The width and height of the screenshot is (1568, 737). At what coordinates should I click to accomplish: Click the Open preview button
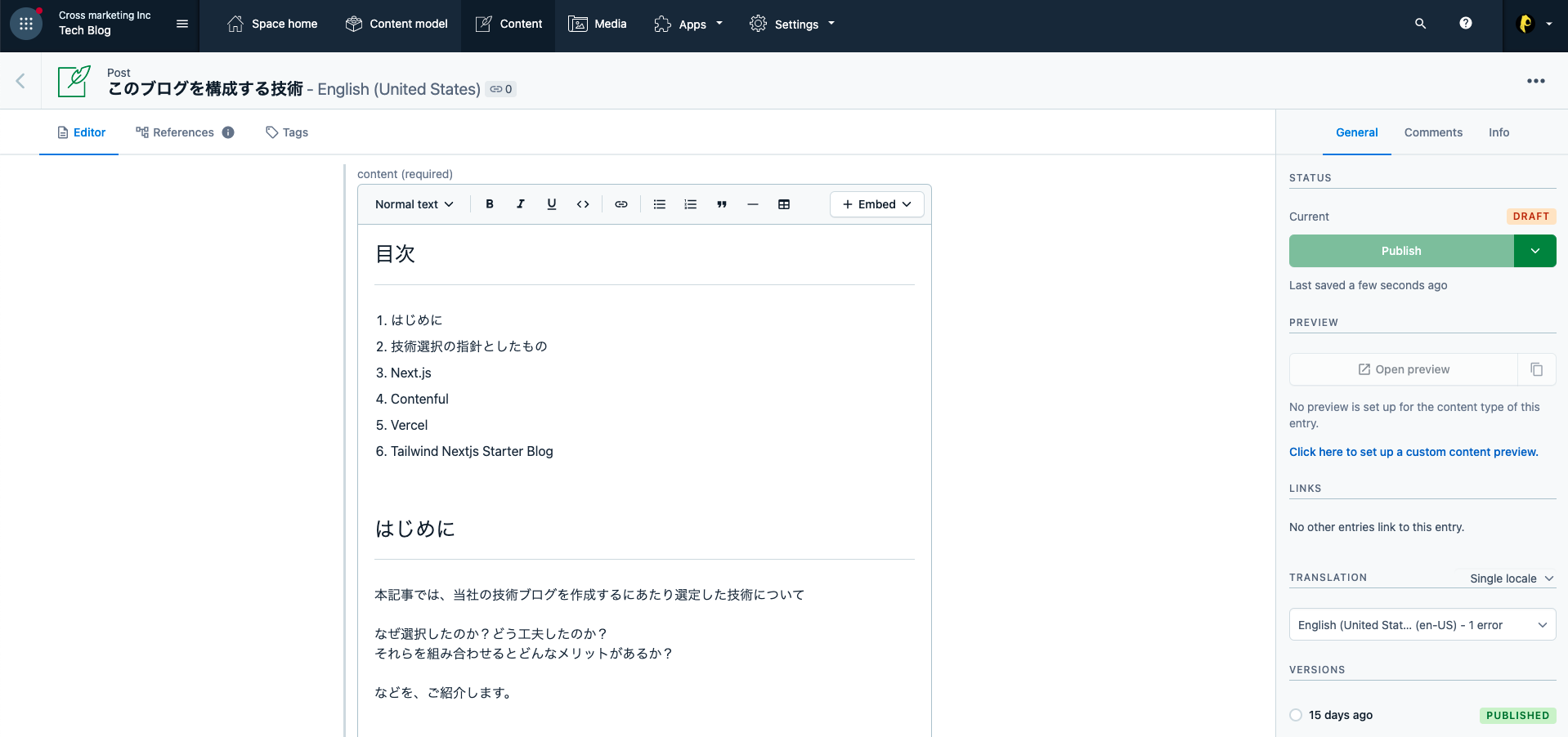pos(1403,369)
